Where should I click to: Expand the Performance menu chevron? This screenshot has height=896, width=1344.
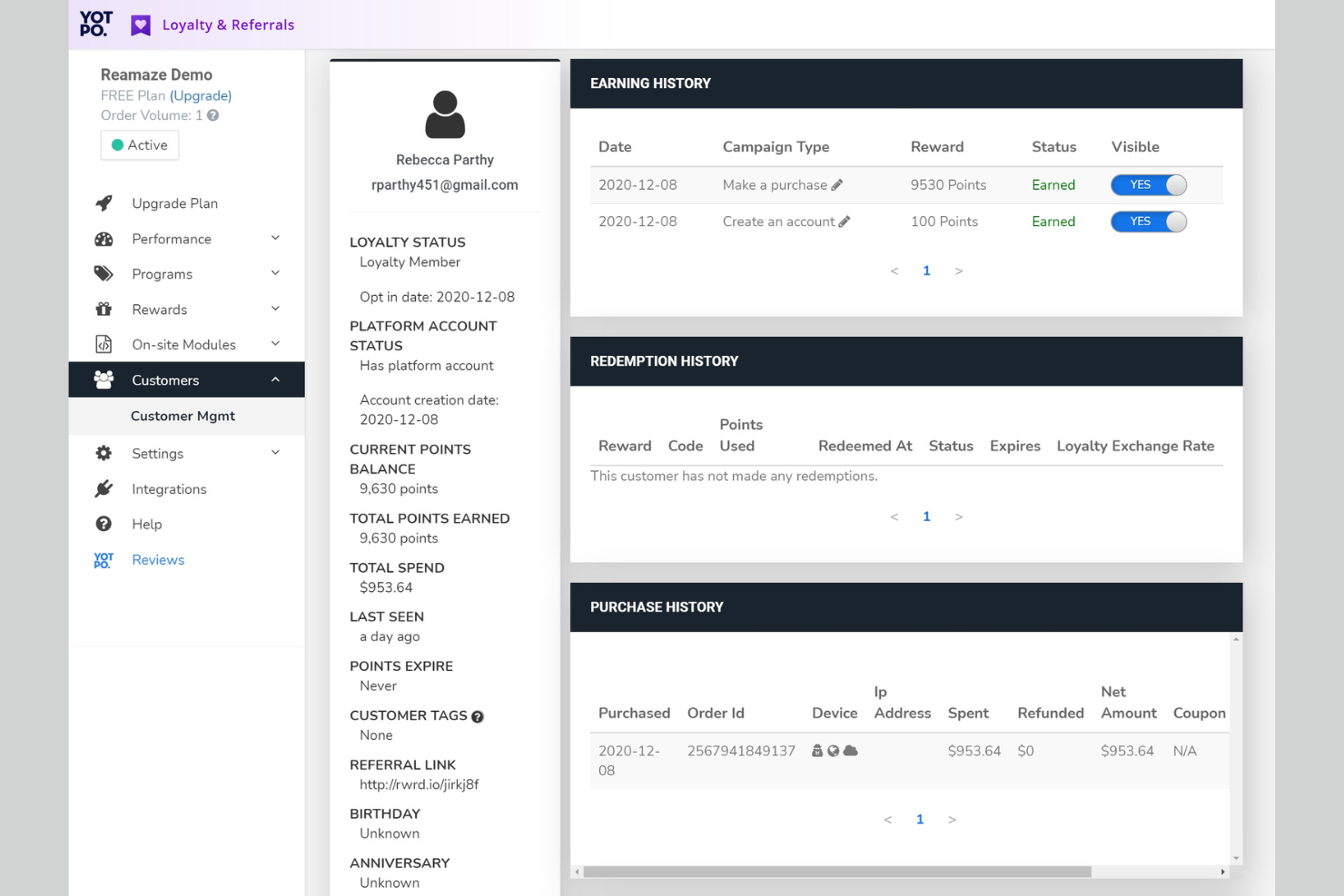point(275,238)
